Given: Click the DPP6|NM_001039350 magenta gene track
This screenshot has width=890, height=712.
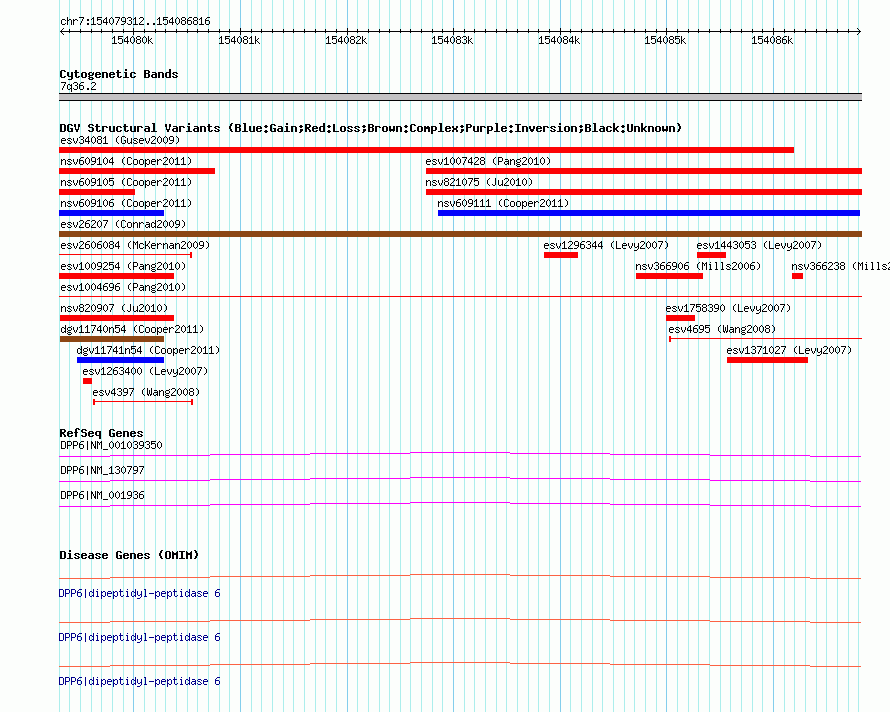Looking at the screenshot, I should pos(460,454).
